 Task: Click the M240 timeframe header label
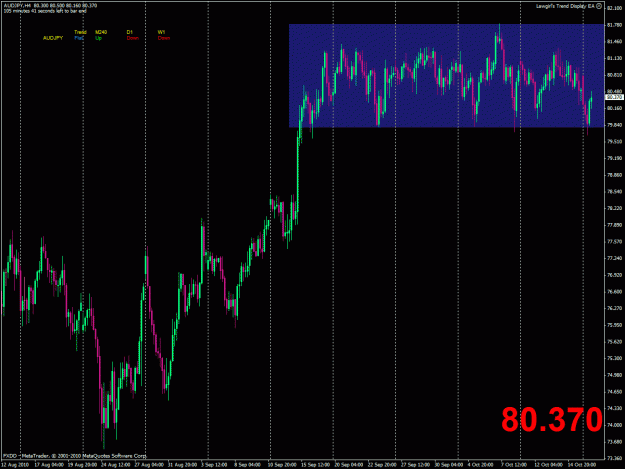click(x=101, y=32)
